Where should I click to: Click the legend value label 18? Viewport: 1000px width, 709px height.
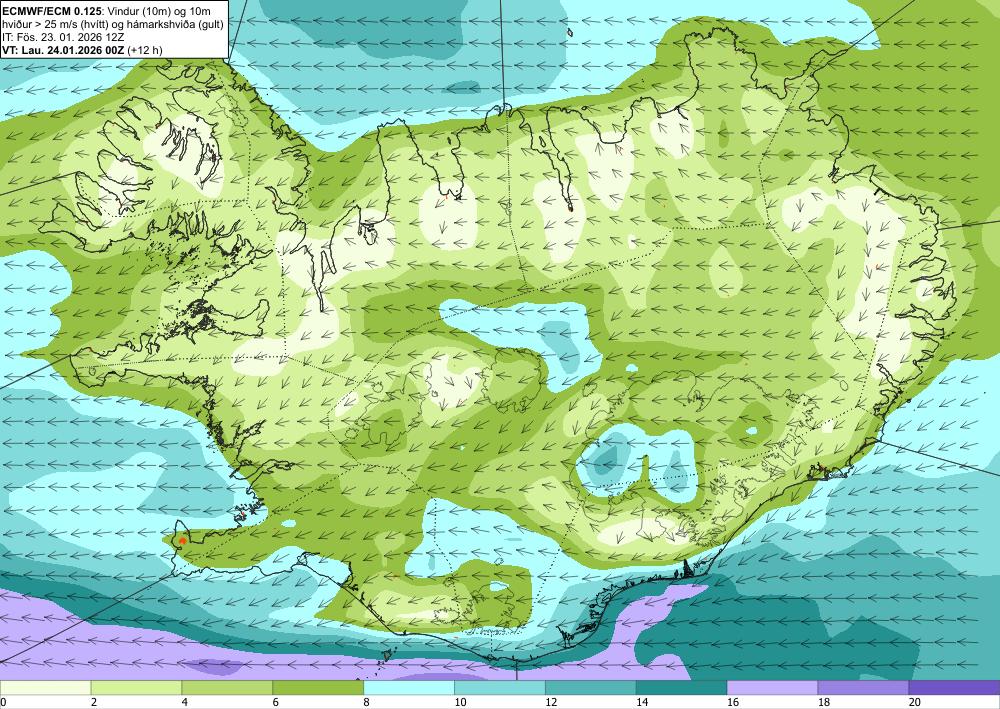point(823,702)
